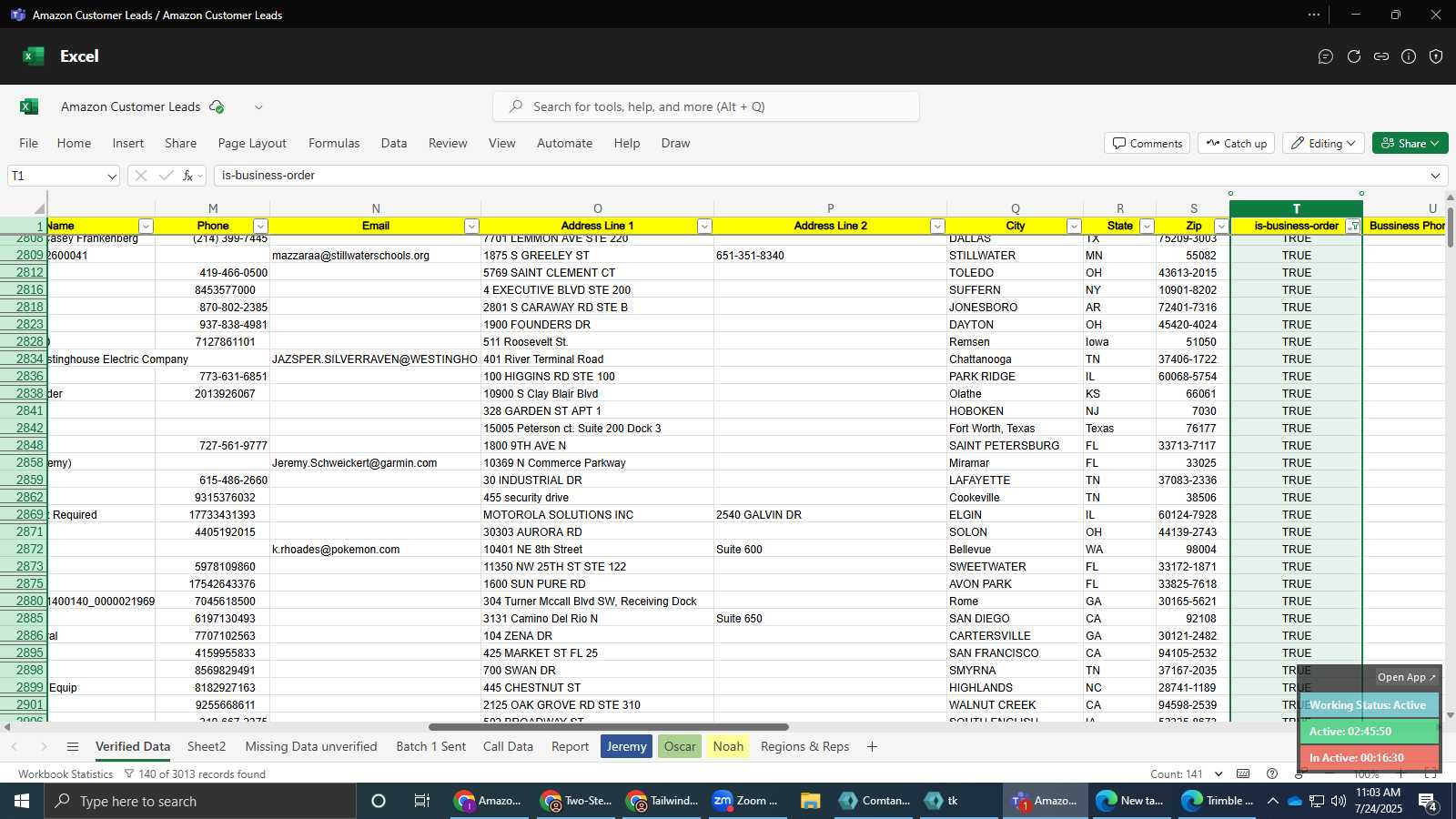Switch to Missing Data unverified sheet
The width and height of the screenshot is (1456, 819).
[x=311, y=746]
